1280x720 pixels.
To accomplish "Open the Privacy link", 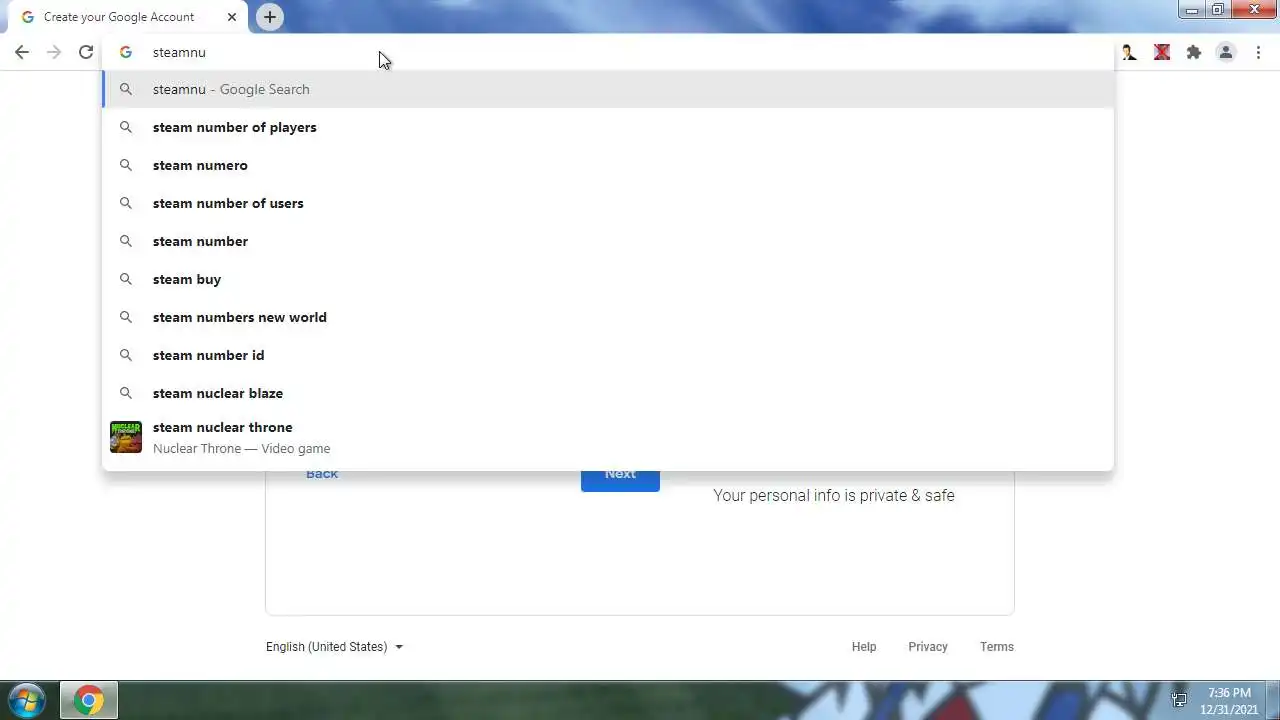I will [x=928, y=647].
